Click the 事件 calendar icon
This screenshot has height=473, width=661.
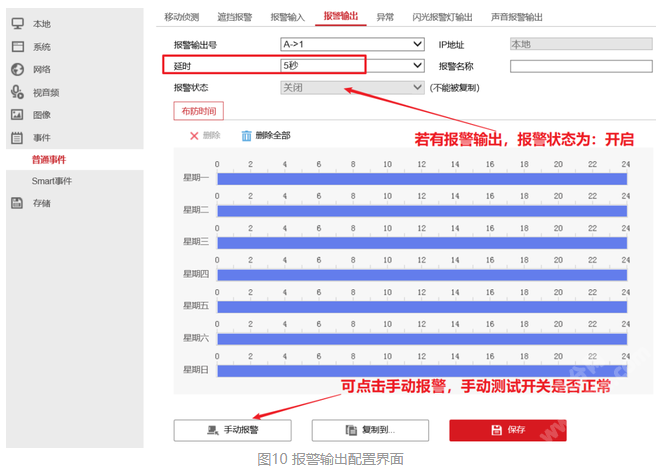(17, 138)
